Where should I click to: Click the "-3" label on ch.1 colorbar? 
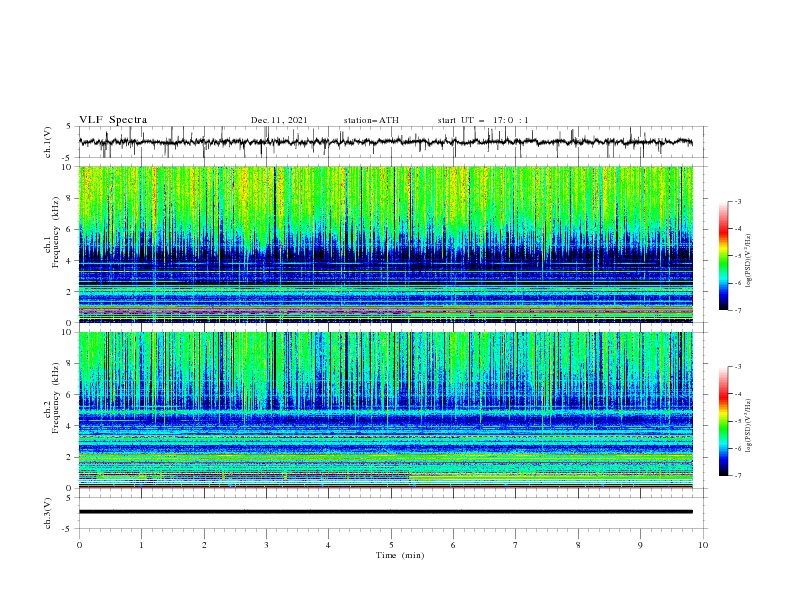[x=737, y=201]
